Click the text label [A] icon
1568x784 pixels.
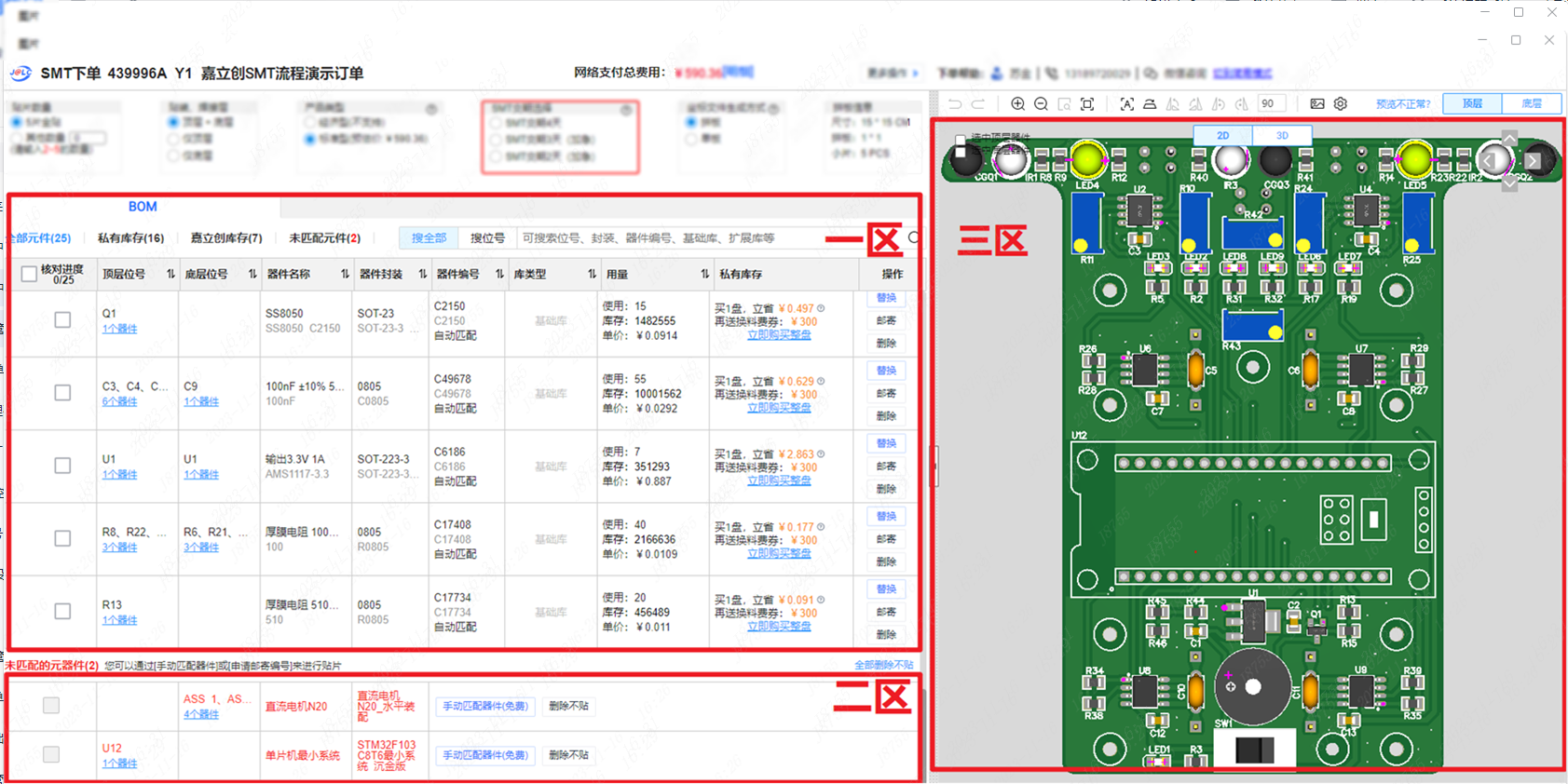click(1126, 104)
